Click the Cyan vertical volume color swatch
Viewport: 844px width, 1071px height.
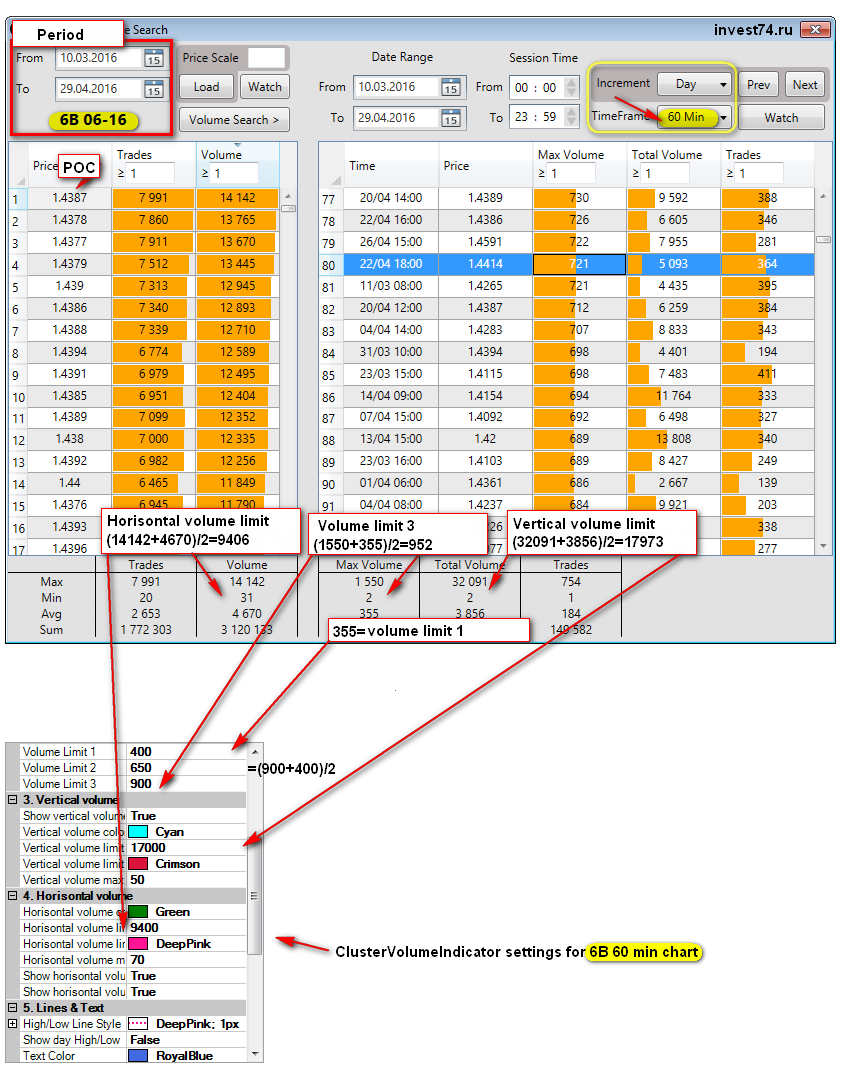(138, 832)
